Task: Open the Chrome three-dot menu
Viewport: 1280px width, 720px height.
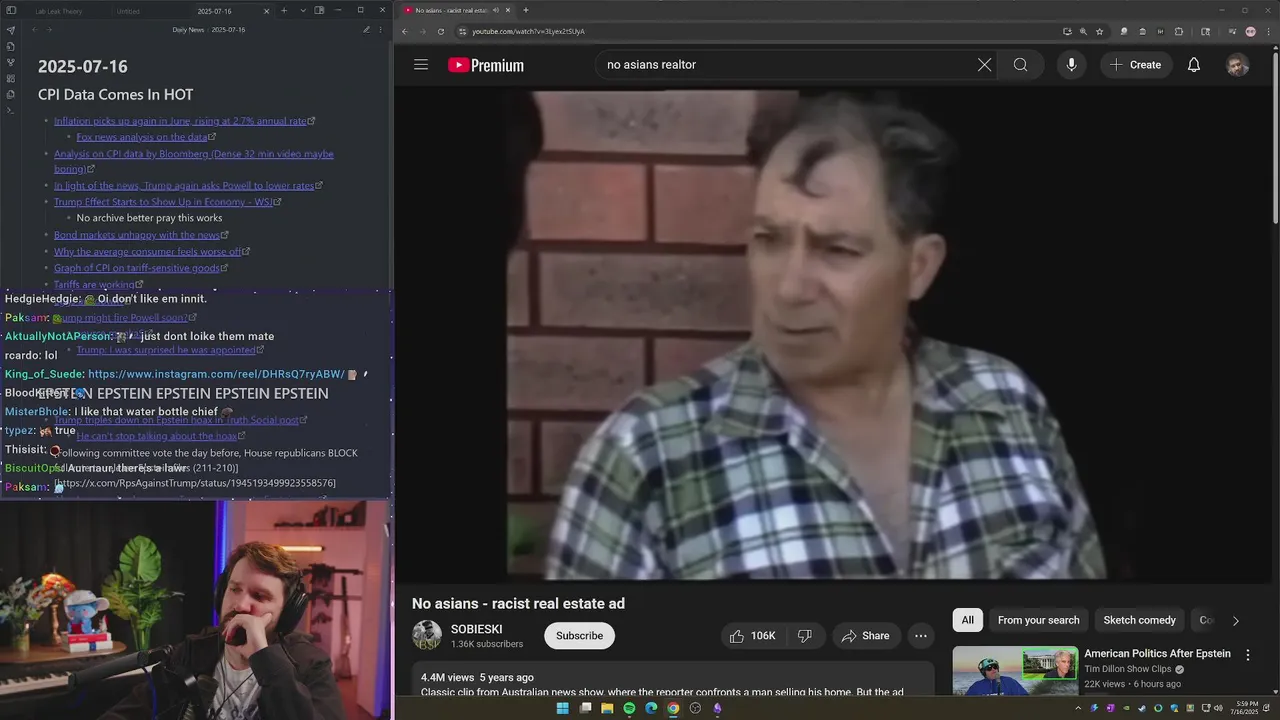Action: click(x=1268, y=31)
